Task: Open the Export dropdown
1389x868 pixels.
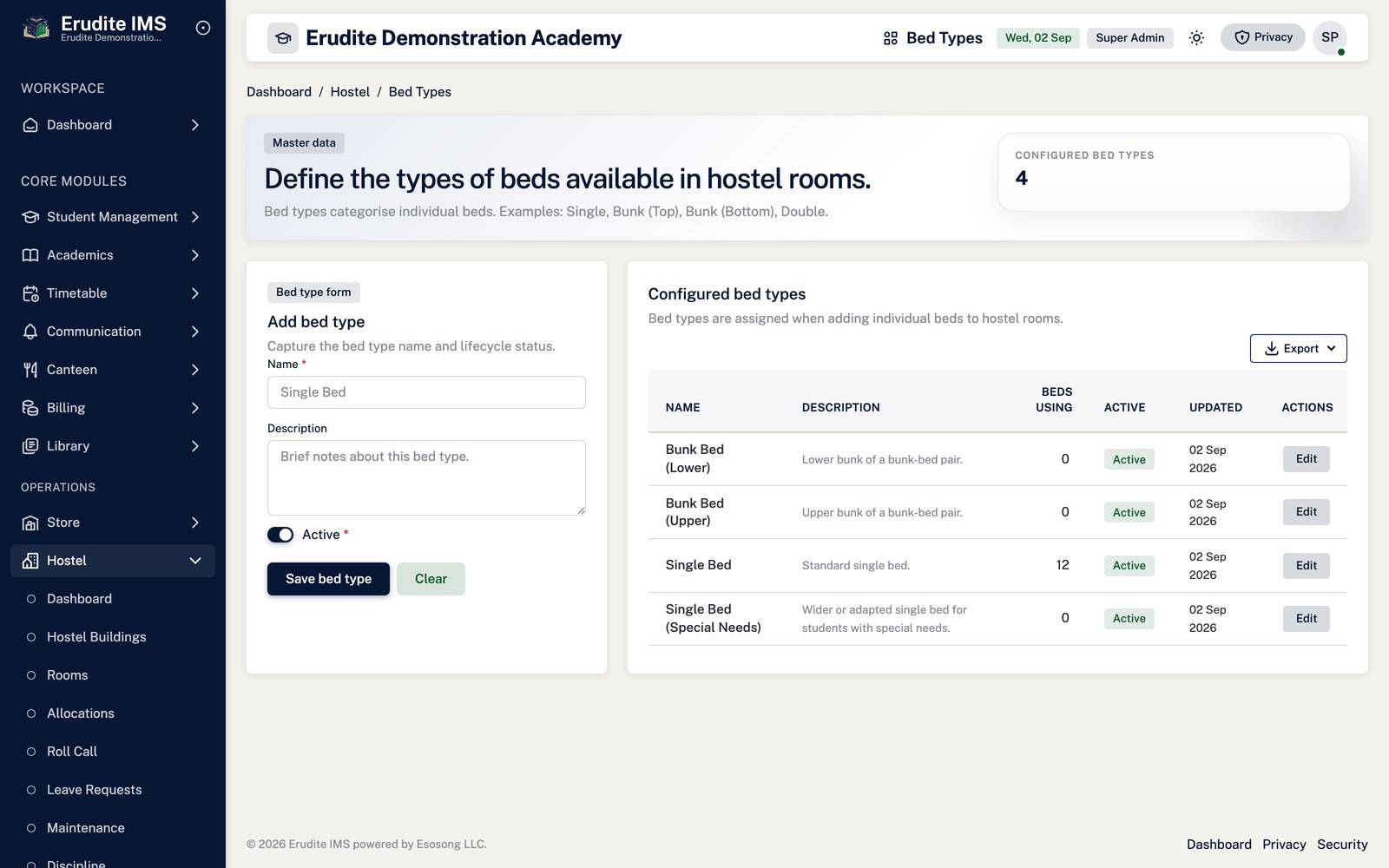Action: [x=1299, y=349]
